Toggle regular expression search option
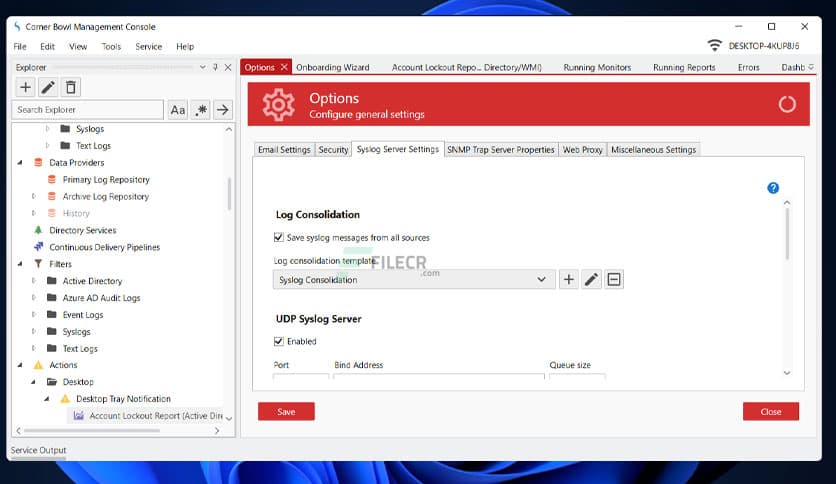Viewport: 836px width, 484px height. coord(200,110)
